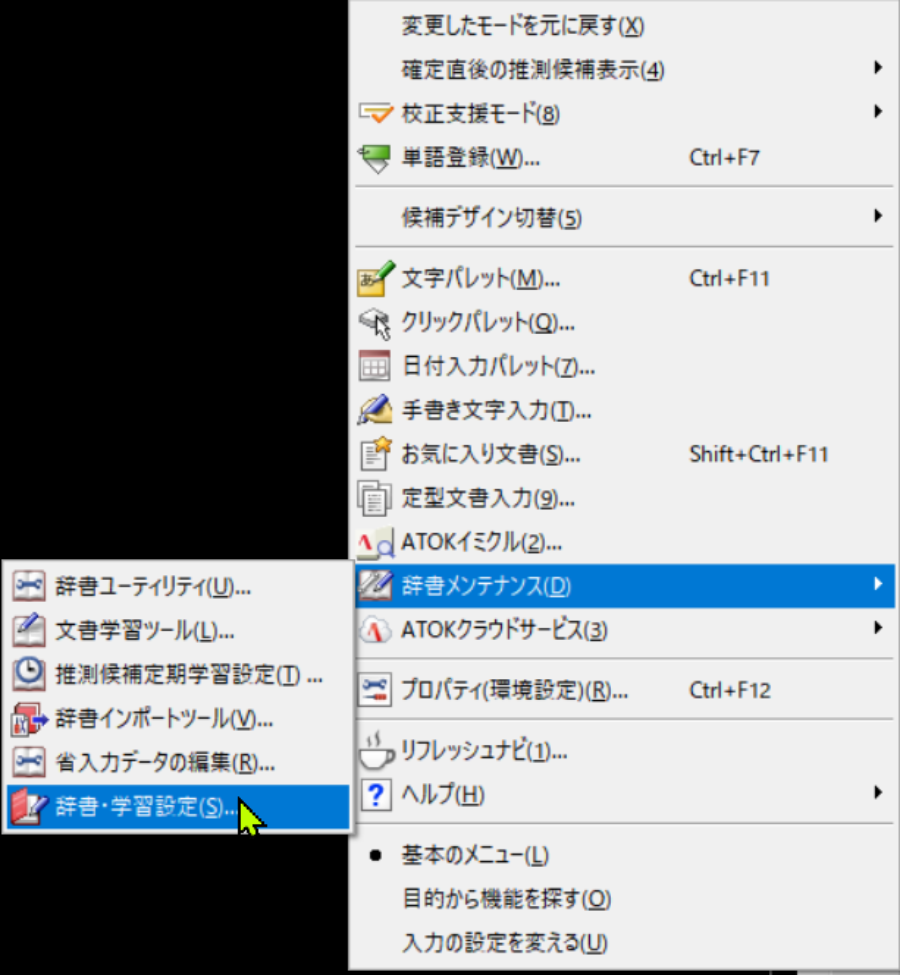The height and width of the screenshot is (975, 900).
Task: Expand the ATOKクラウドサービス(3) submenu arrow
Action: 878,628
